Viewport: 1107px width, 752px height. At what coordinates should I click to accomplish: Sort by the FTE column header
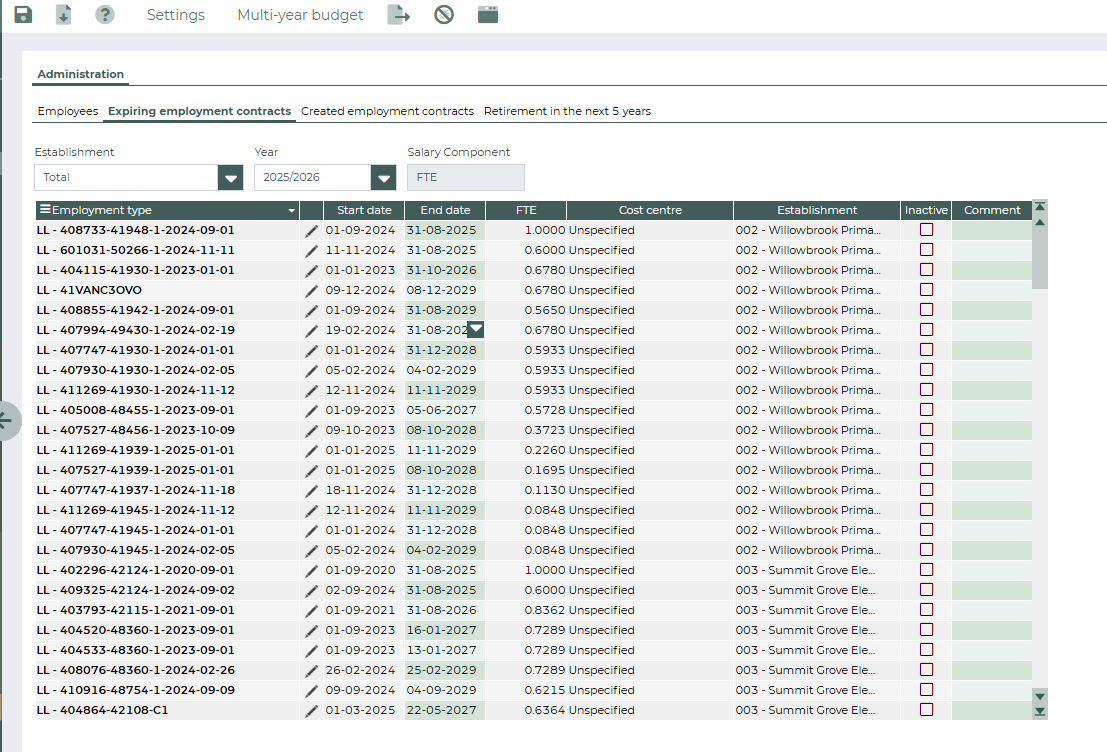[x=526, y=210]
